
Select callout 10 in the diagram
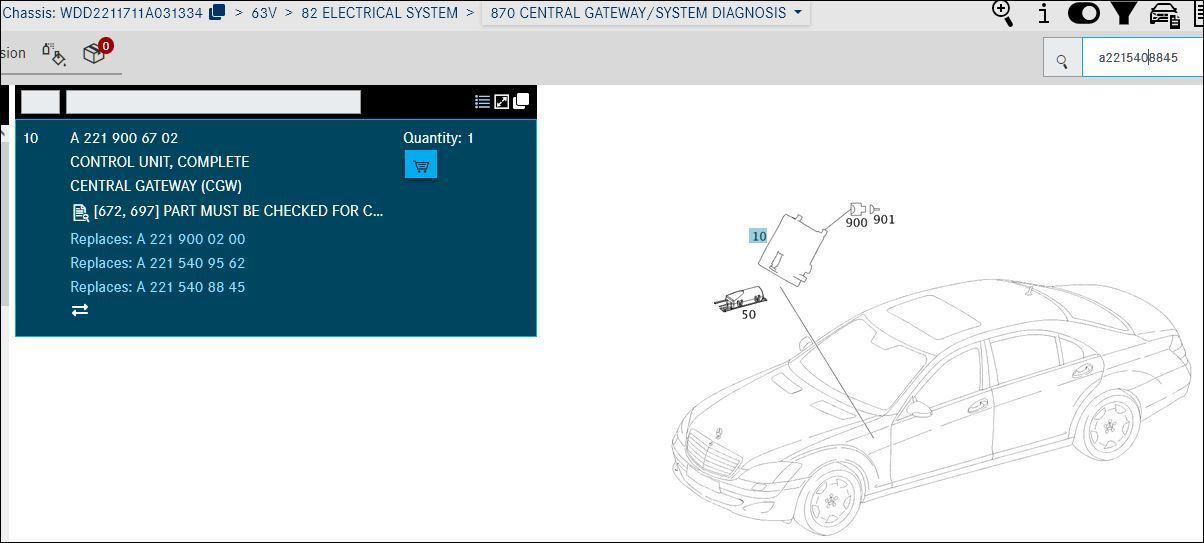(x=759, y=236)
